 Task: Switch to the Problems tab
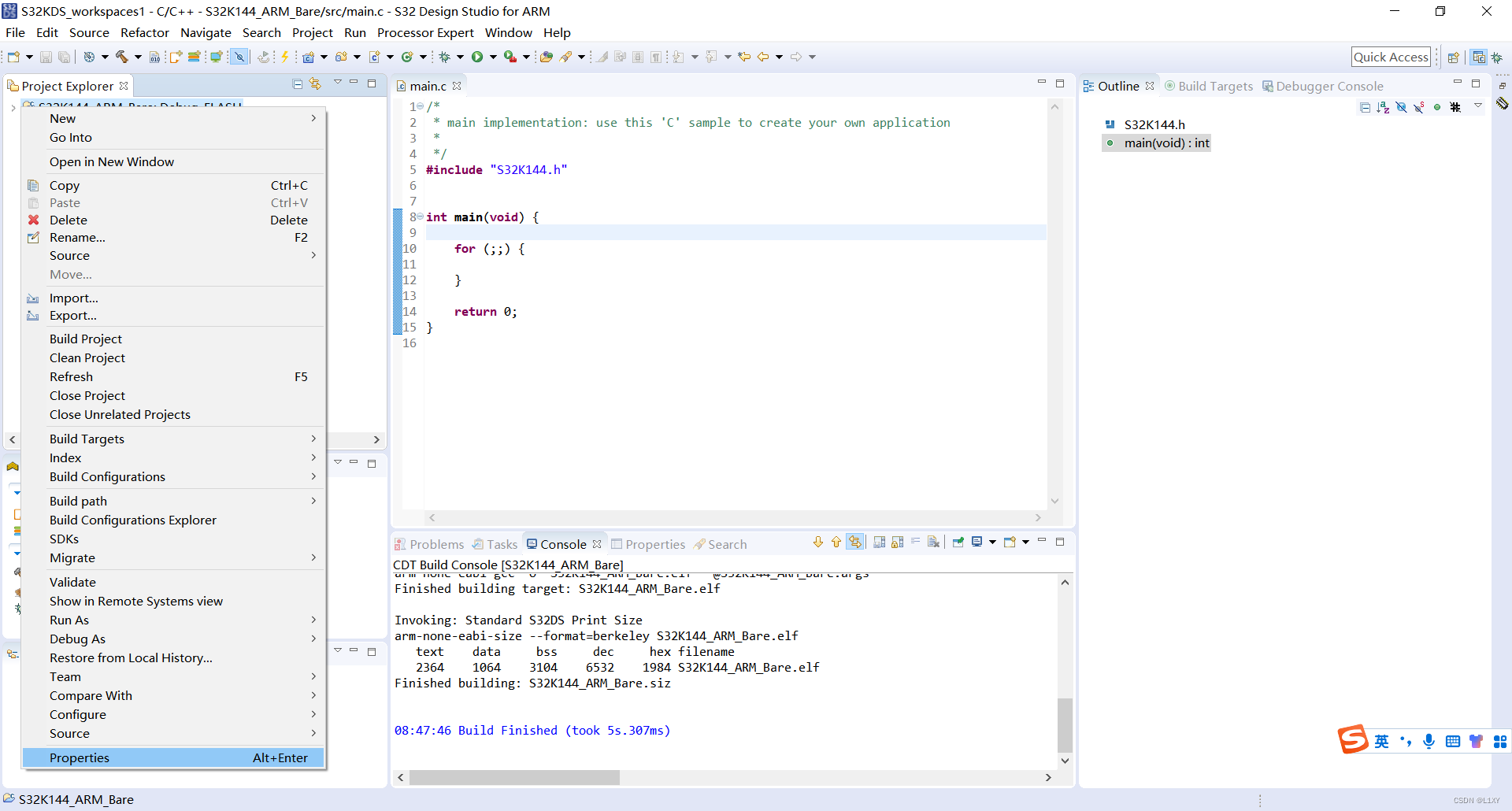[430, 544]
